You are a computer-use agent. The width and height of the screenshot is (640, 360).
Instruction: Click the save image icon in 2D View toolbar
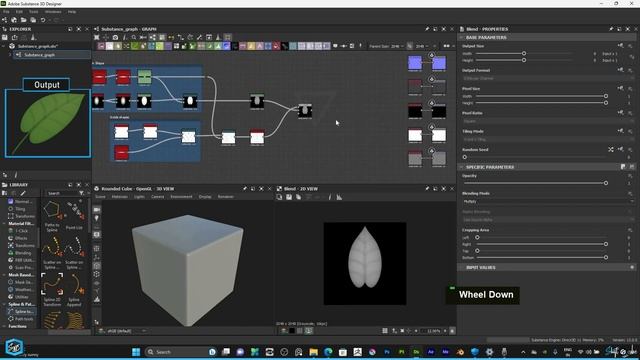click(289, 197)
